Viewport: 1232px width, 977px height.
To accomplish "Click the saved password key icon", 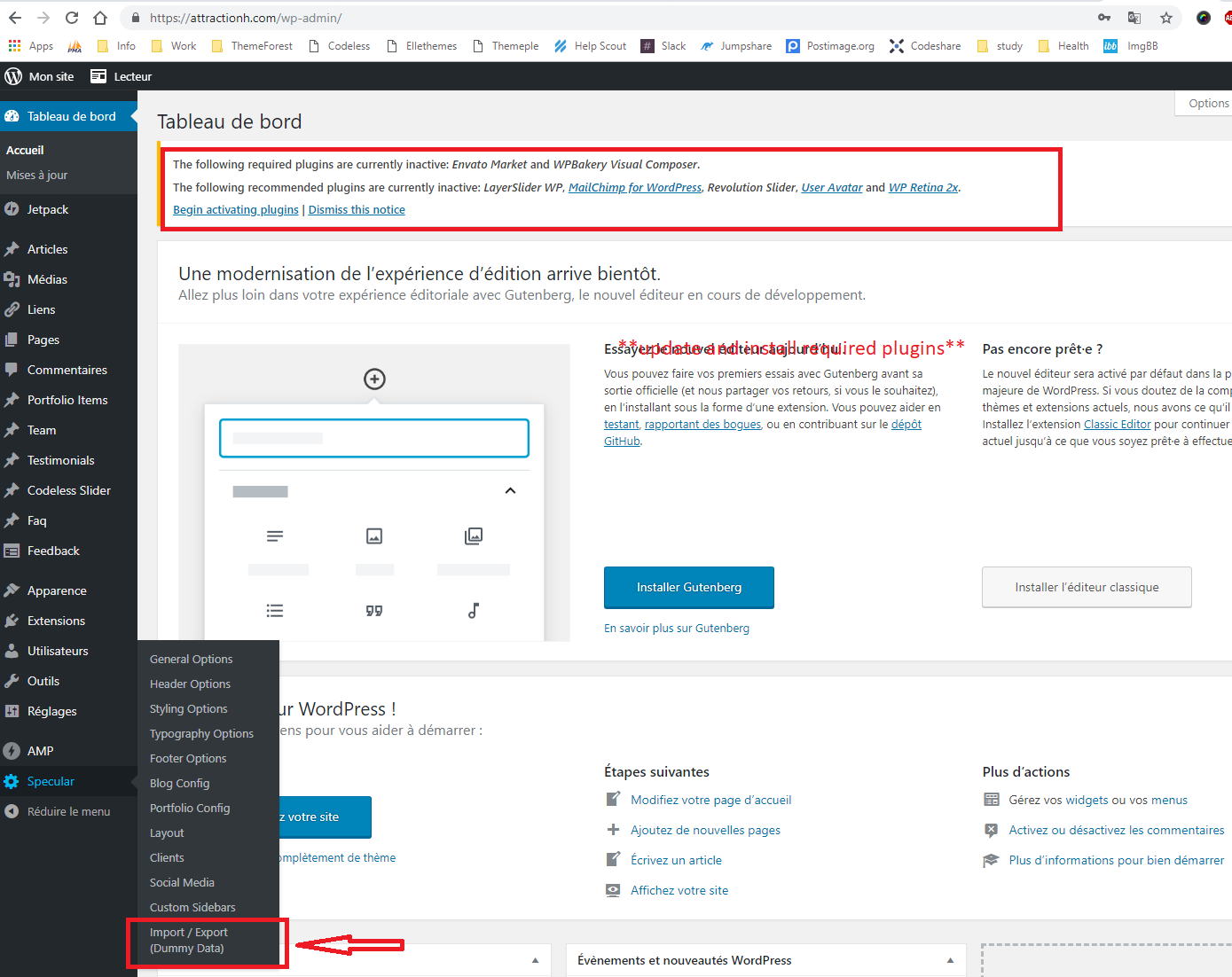I will (x=1104, y=18).
